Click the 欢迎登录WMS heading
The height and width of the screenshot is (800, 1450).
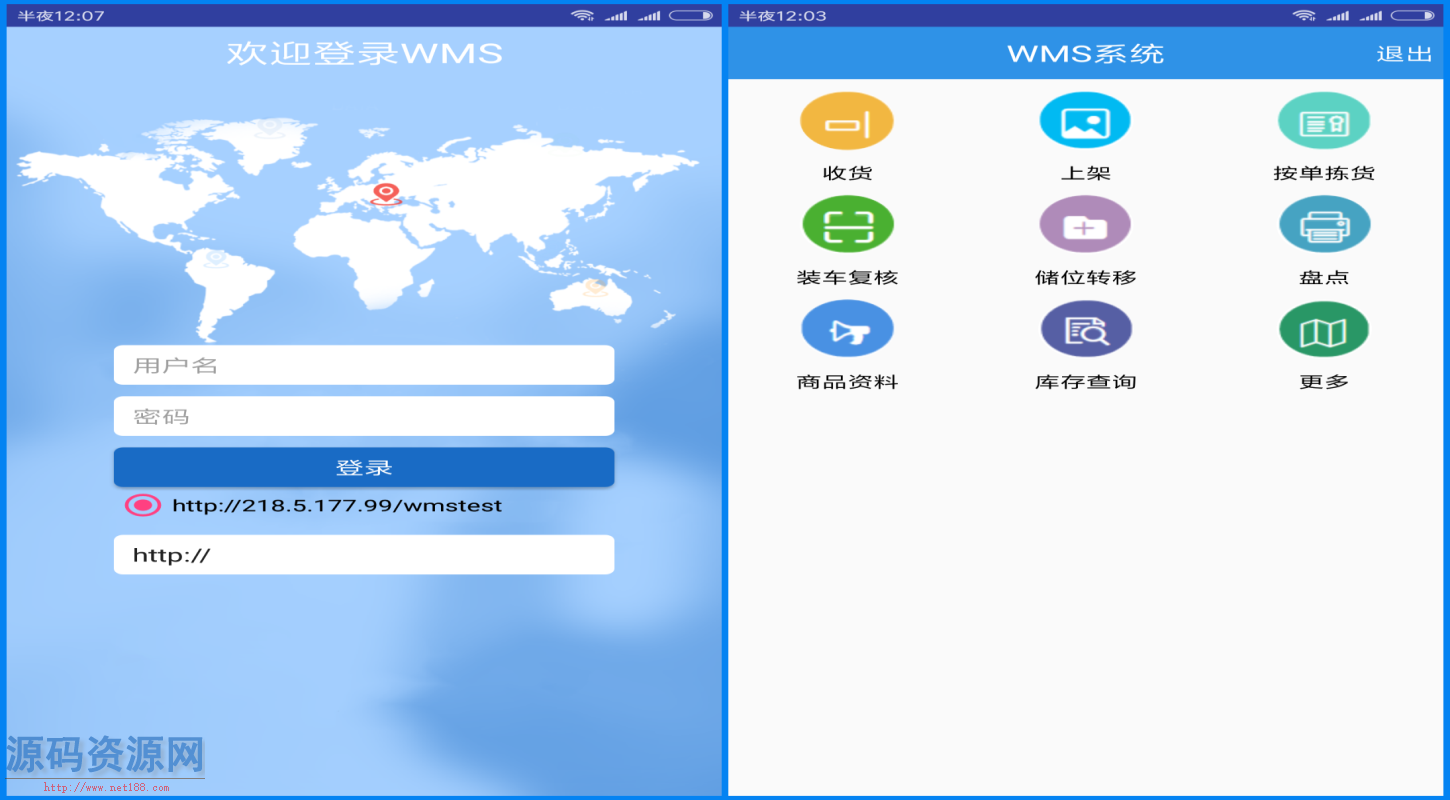pos(364,52)
